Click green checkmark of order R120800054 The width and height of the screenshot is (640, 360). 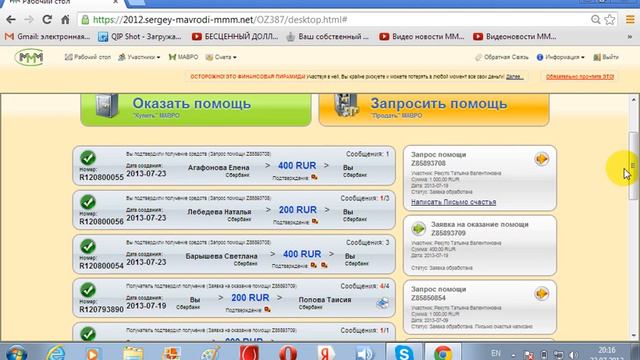(x=88, y=246)
